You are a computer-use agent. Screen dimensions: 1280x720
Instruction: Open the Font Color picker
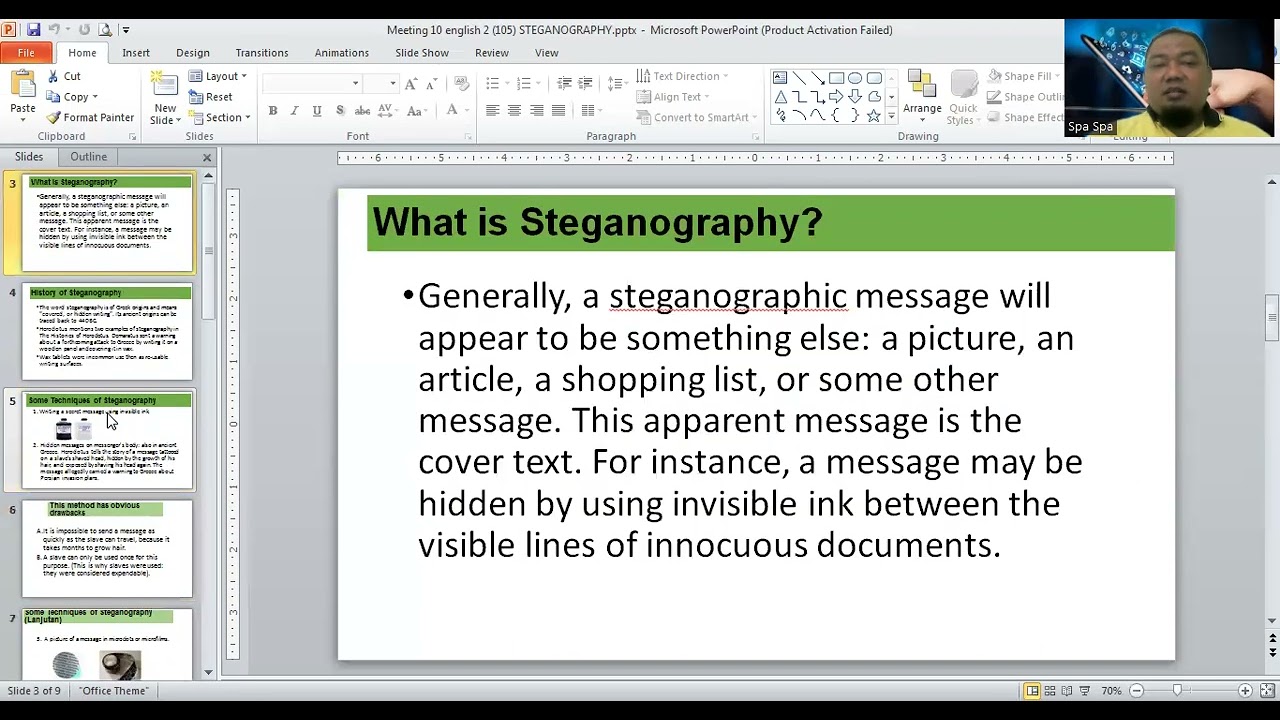454,111
